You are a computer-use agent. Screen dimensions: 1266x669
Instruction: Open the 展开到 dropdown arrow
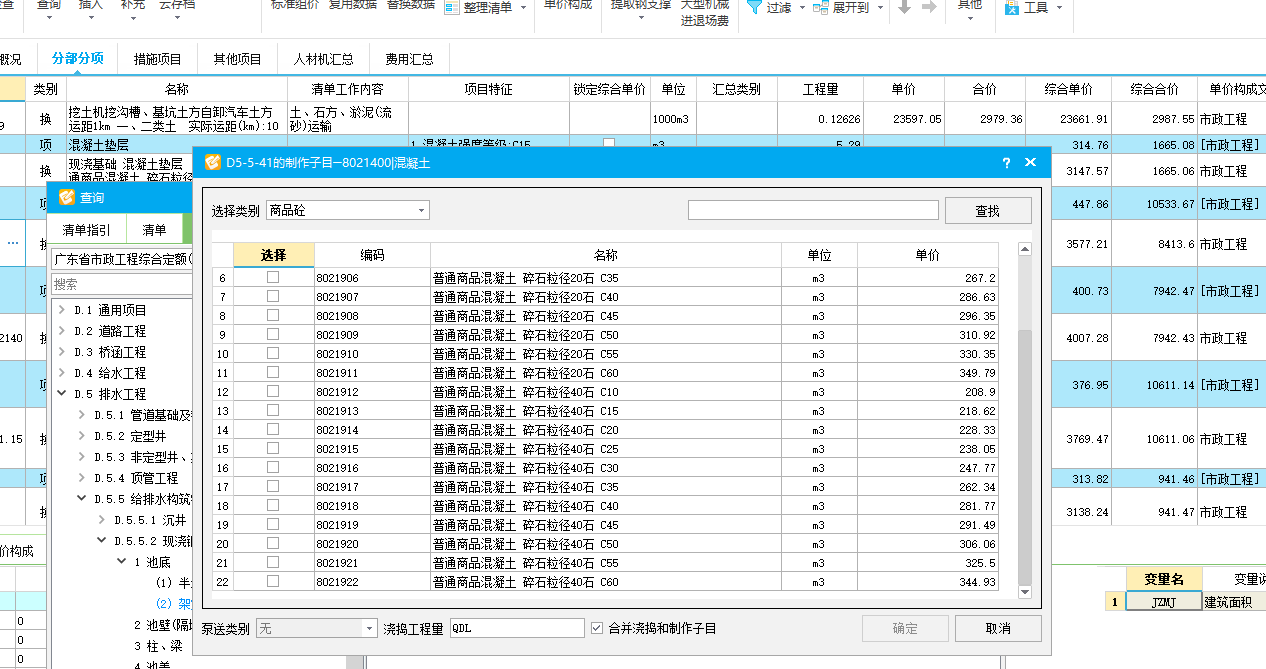[879, 8]
